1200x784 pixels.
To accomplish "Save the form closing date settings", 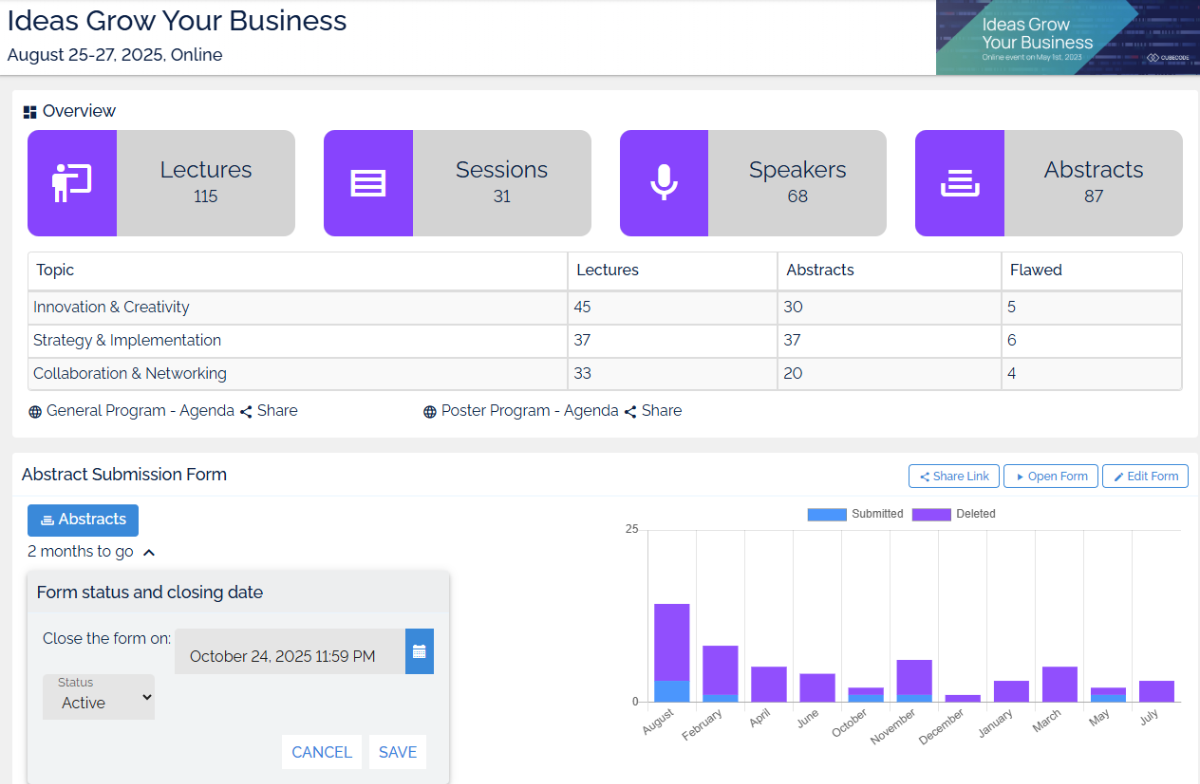I will (397, 752).
